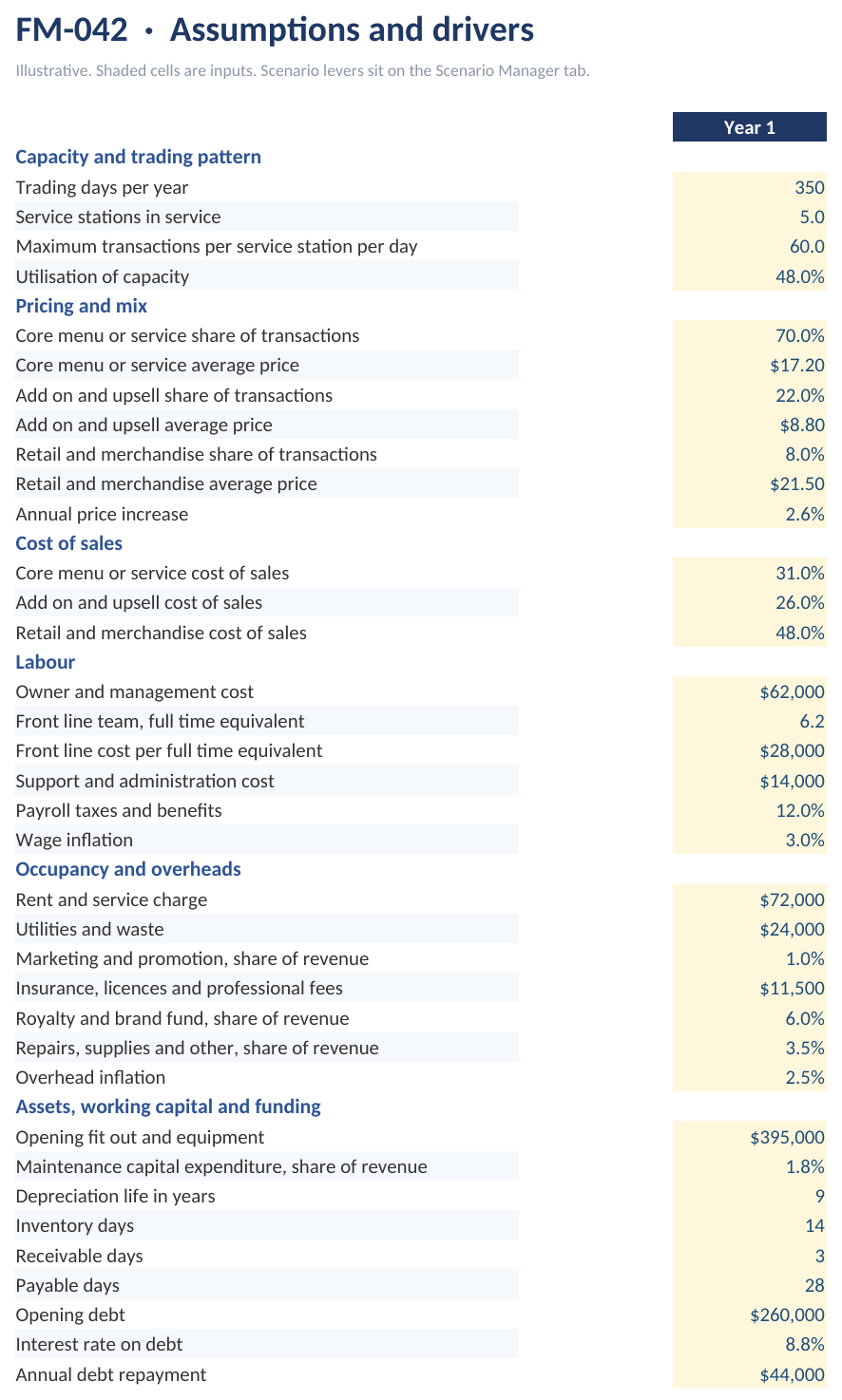The height and width of the screenshot is (1400, 842).
Task: Click the Assets, working capital and funding heading
Action: tap(168, 1107)
